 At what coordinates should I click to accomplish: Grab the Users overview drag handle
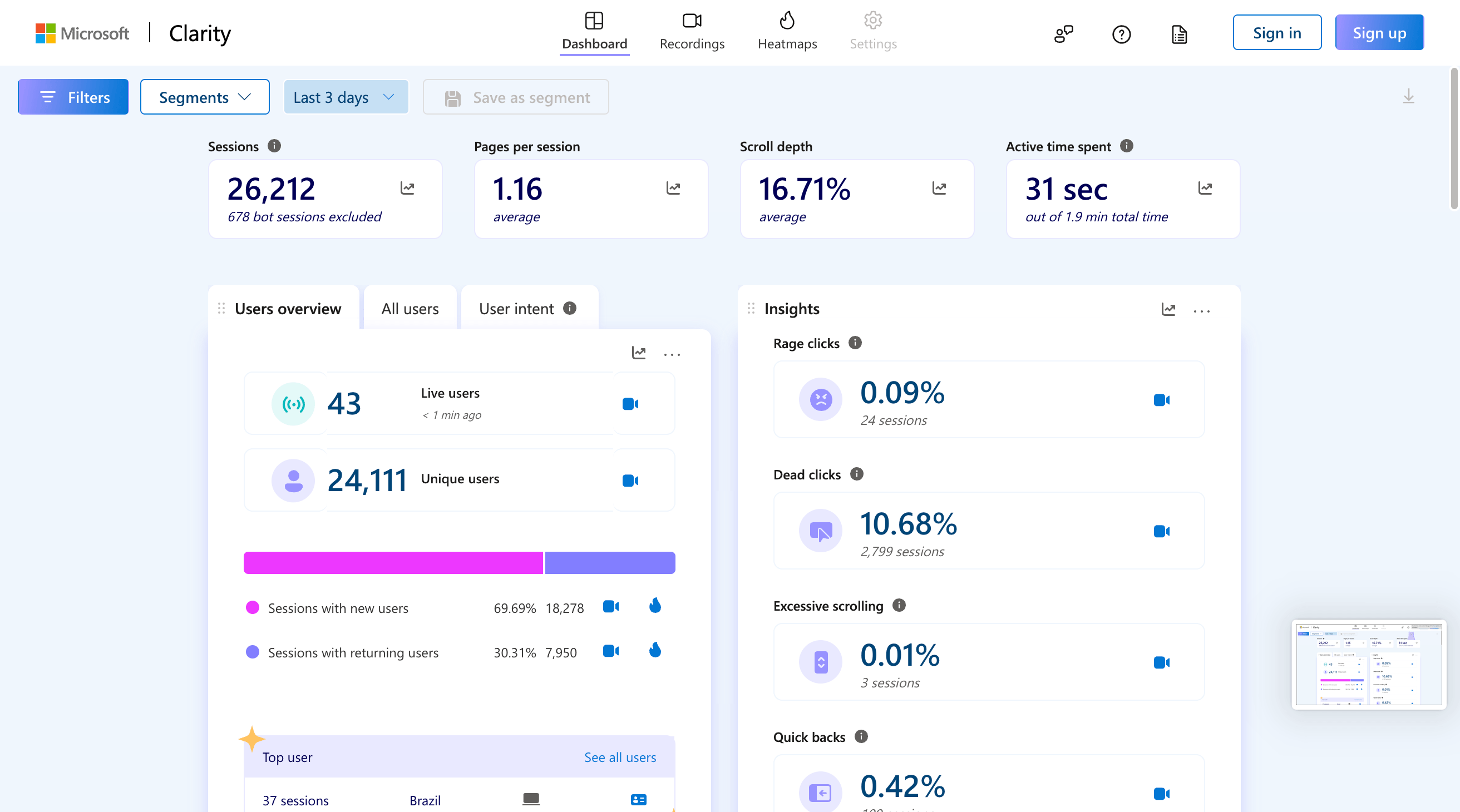point(221,308)
